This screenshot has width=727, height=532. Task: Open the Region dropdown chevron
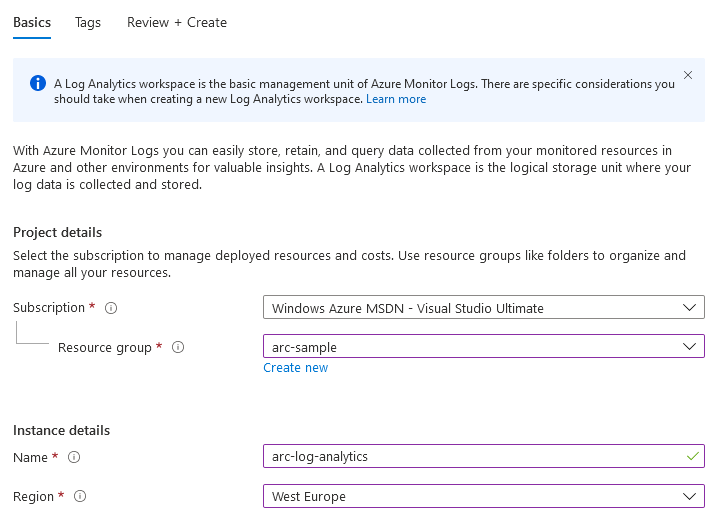pyautogui.click(x=689, y=496)
